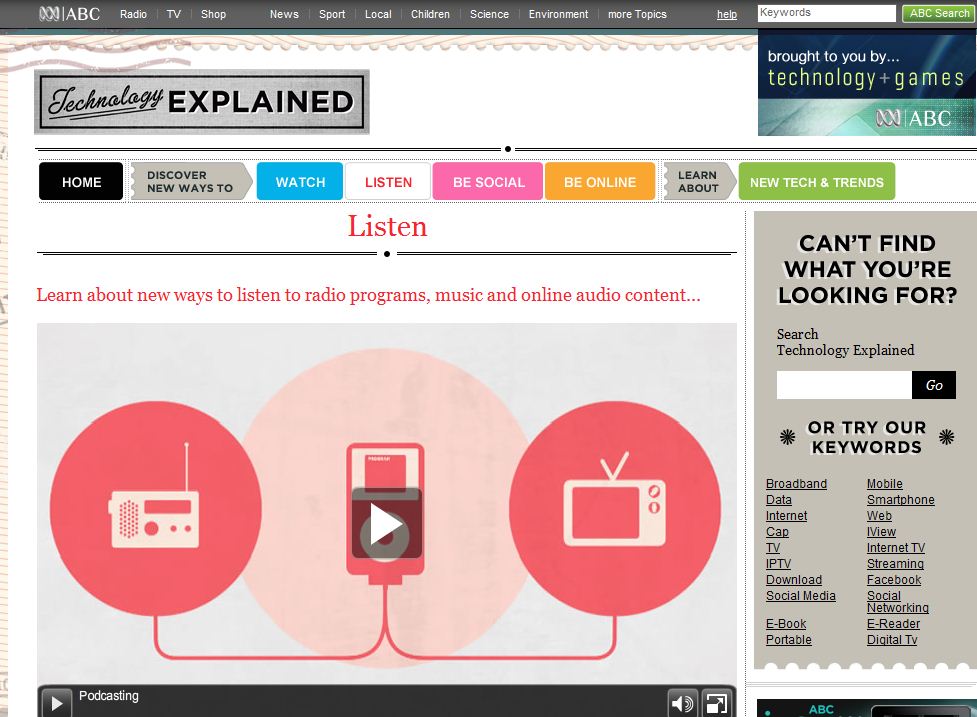Viewport: 977px width, 717px height.
Task: Open the Broadband keyword link
Action: (x=796, y=483)
